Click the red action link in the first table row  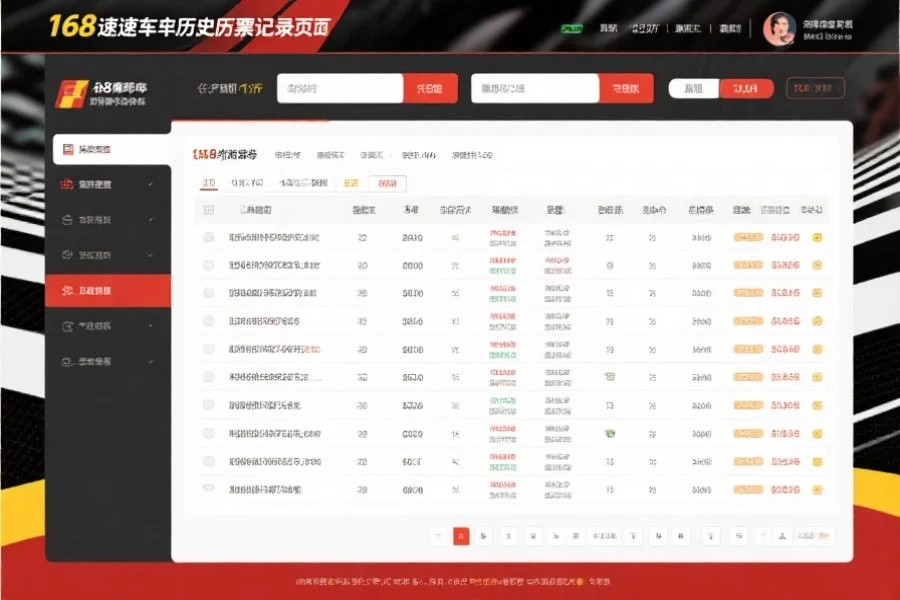pos(785,237)
